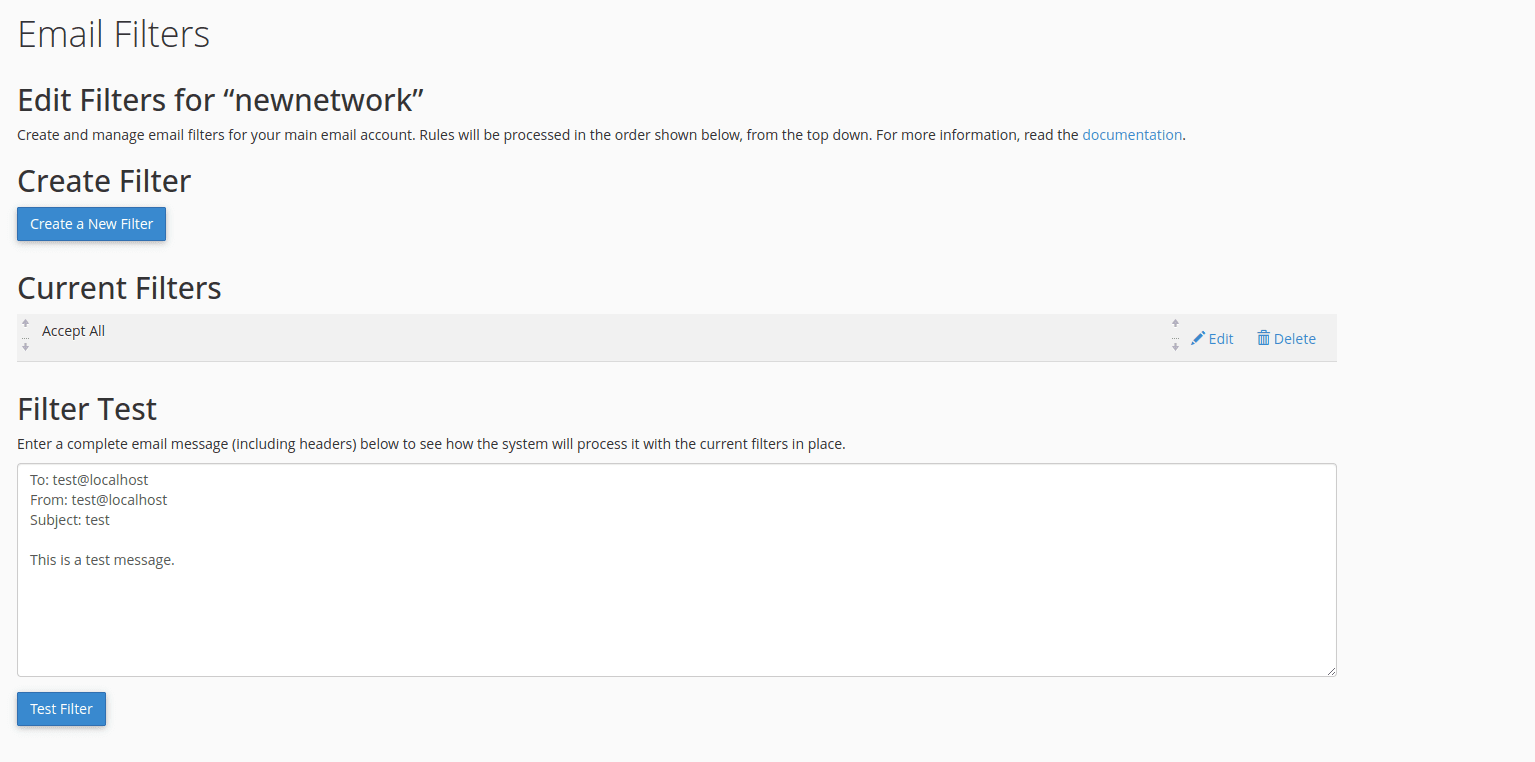Click the down arrow left of the Edit link

1175,347
